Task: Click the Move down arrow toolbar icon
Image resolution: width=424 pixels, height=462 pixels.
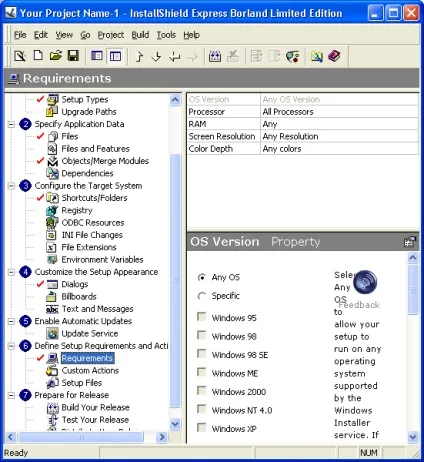Action: (x=156, y=56)
